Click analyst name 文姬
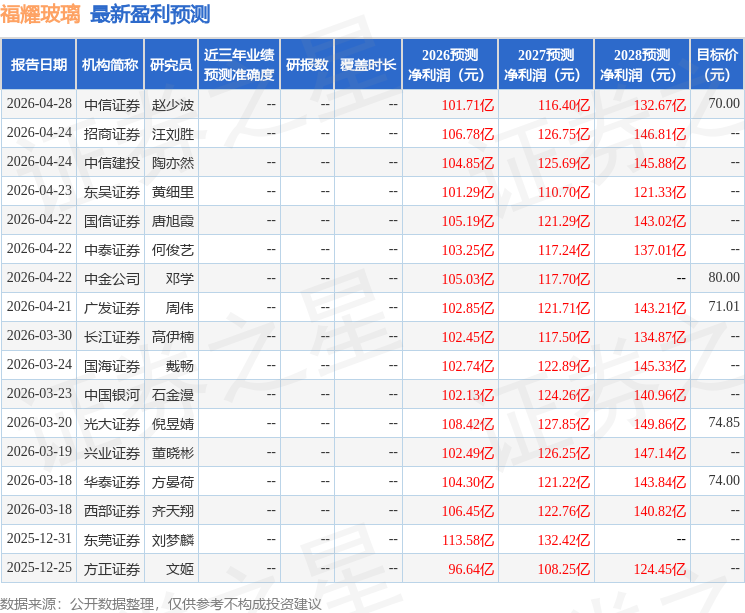The height and width of the screenshot is (613, 745). [x=180, y=568]
